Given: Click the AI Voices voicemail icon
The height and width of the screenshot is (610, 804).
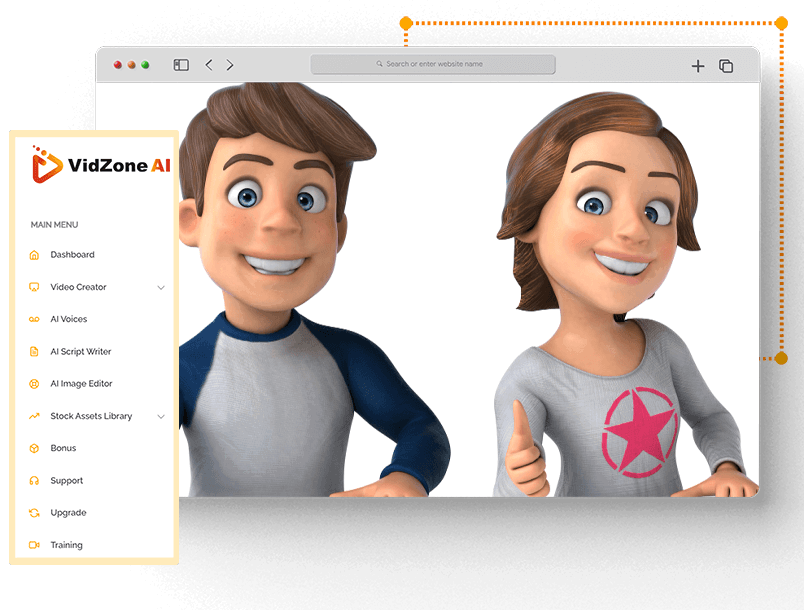Looking at the screenshot, I should (34, 319).
